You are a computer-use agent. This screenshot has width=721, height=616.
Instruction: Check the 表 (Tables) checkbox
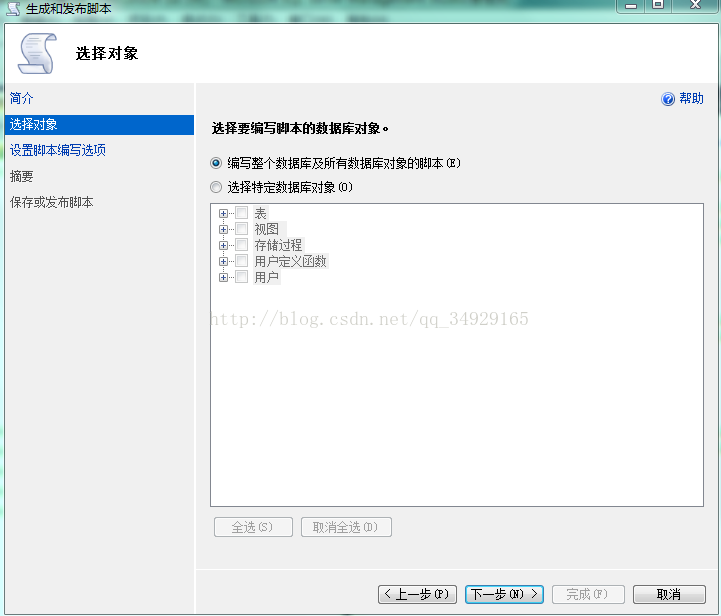pos(241,213)
